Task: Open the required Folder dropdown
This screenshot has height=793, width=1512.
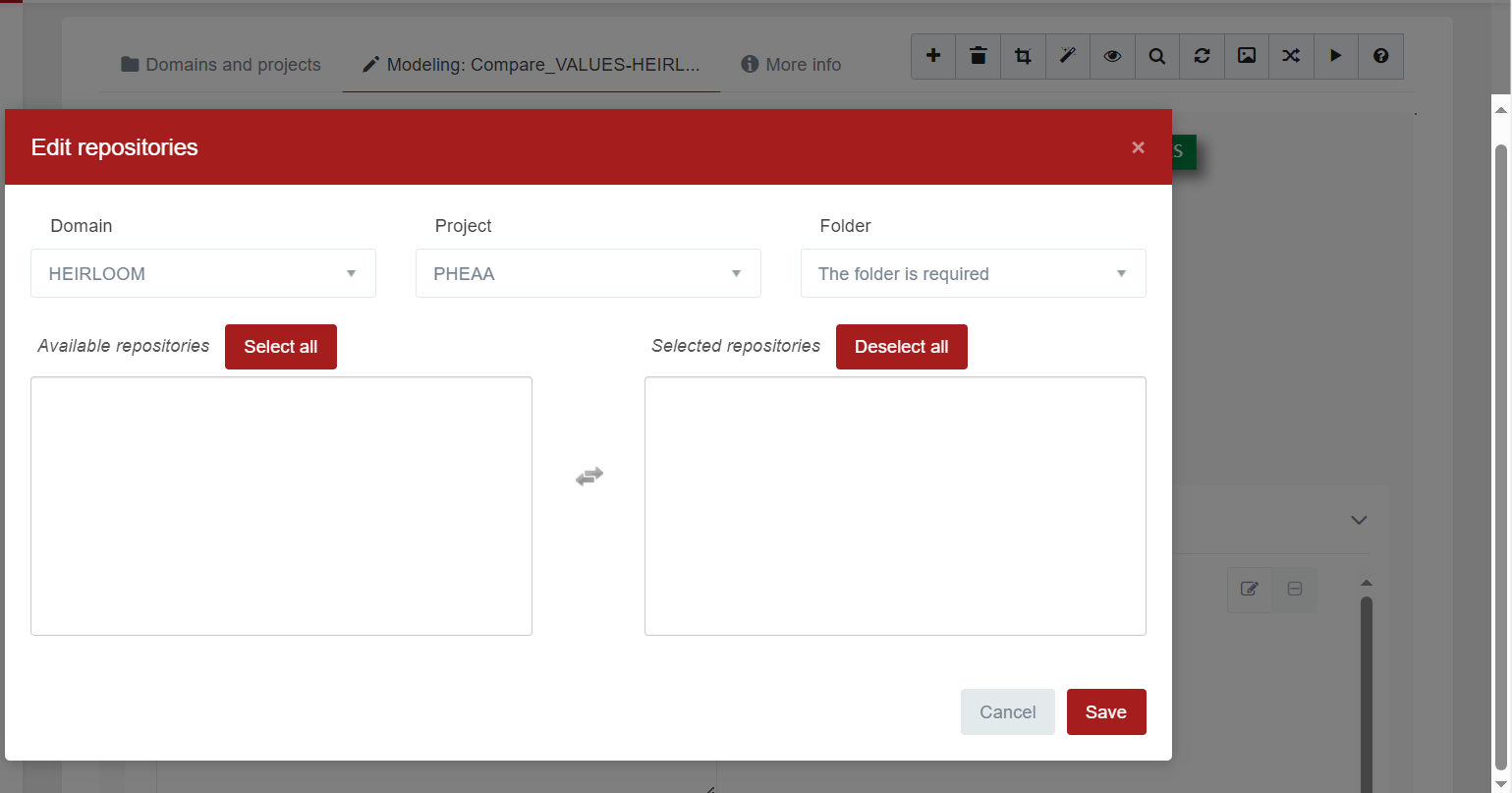Action: (x=972, y=273)
